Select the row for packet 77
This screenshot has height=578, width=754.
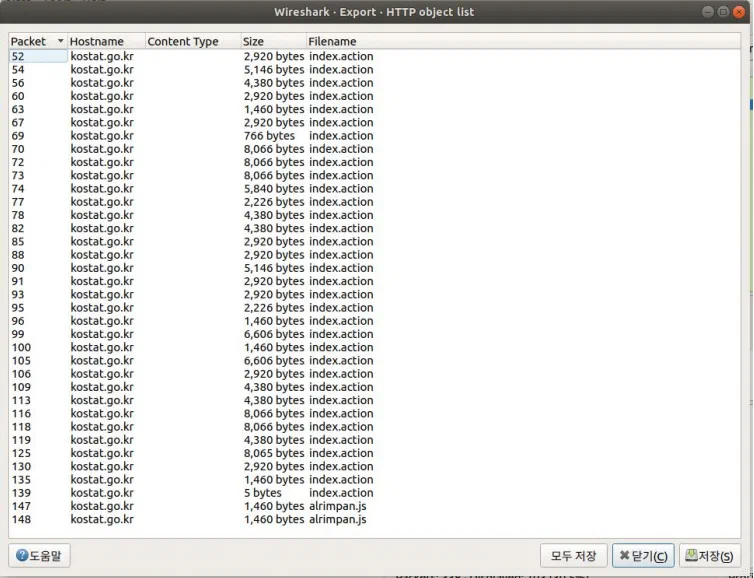(x=375, y=202)
